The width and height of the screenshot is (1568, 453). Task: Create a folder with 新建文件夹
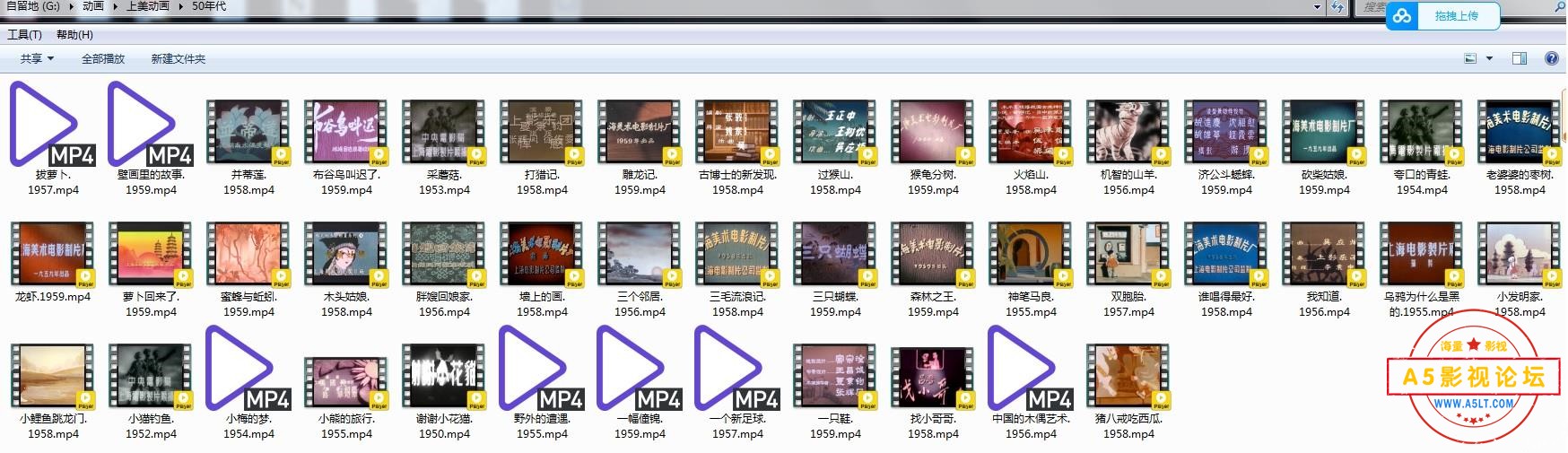coord(179,58)
